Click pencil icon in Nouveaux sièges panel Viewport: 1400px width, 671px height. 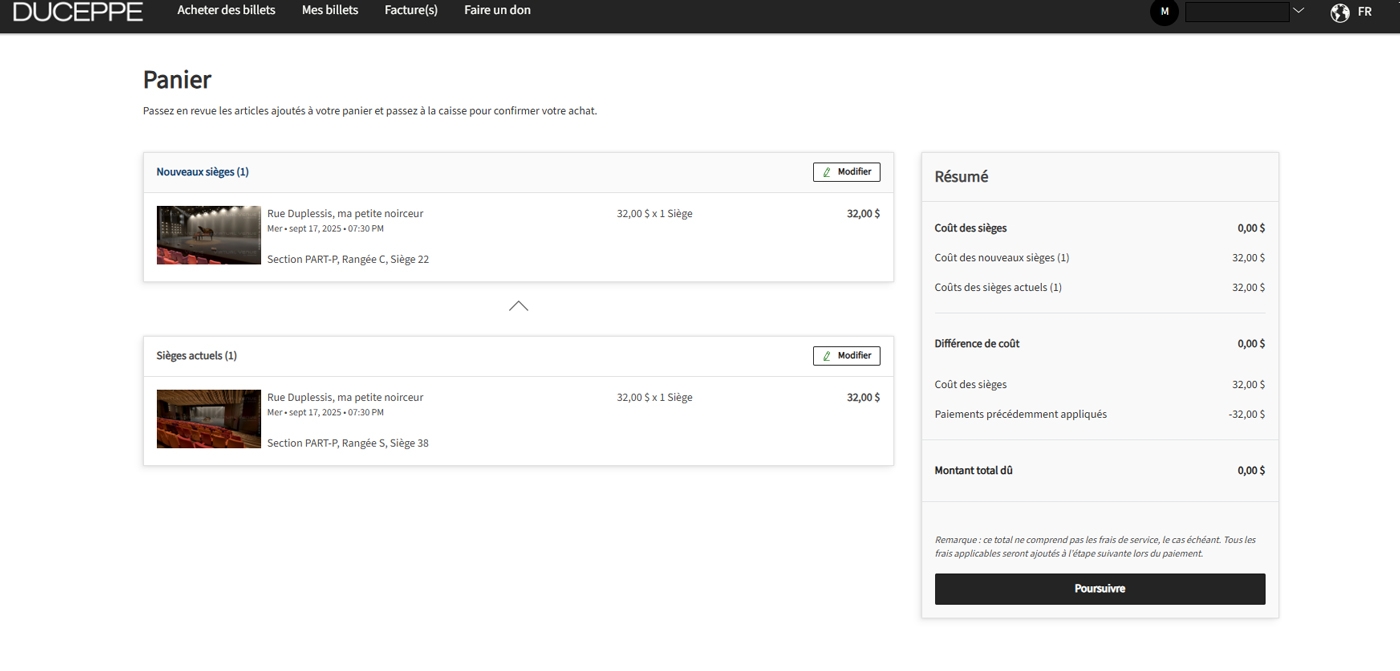827,172
